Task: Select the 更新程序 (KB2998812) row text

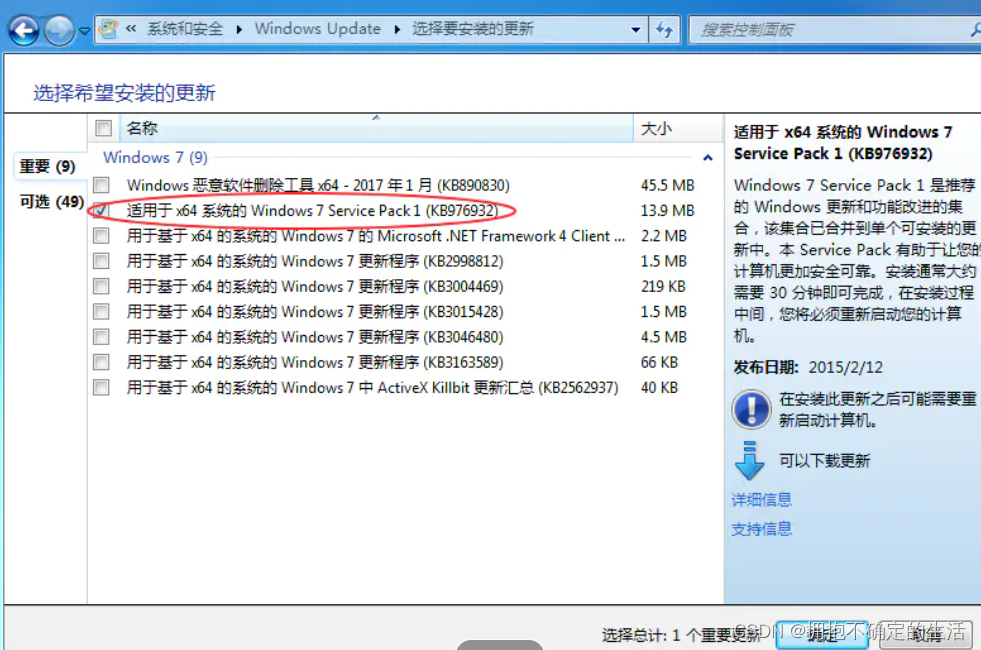Action: [315, 261]
